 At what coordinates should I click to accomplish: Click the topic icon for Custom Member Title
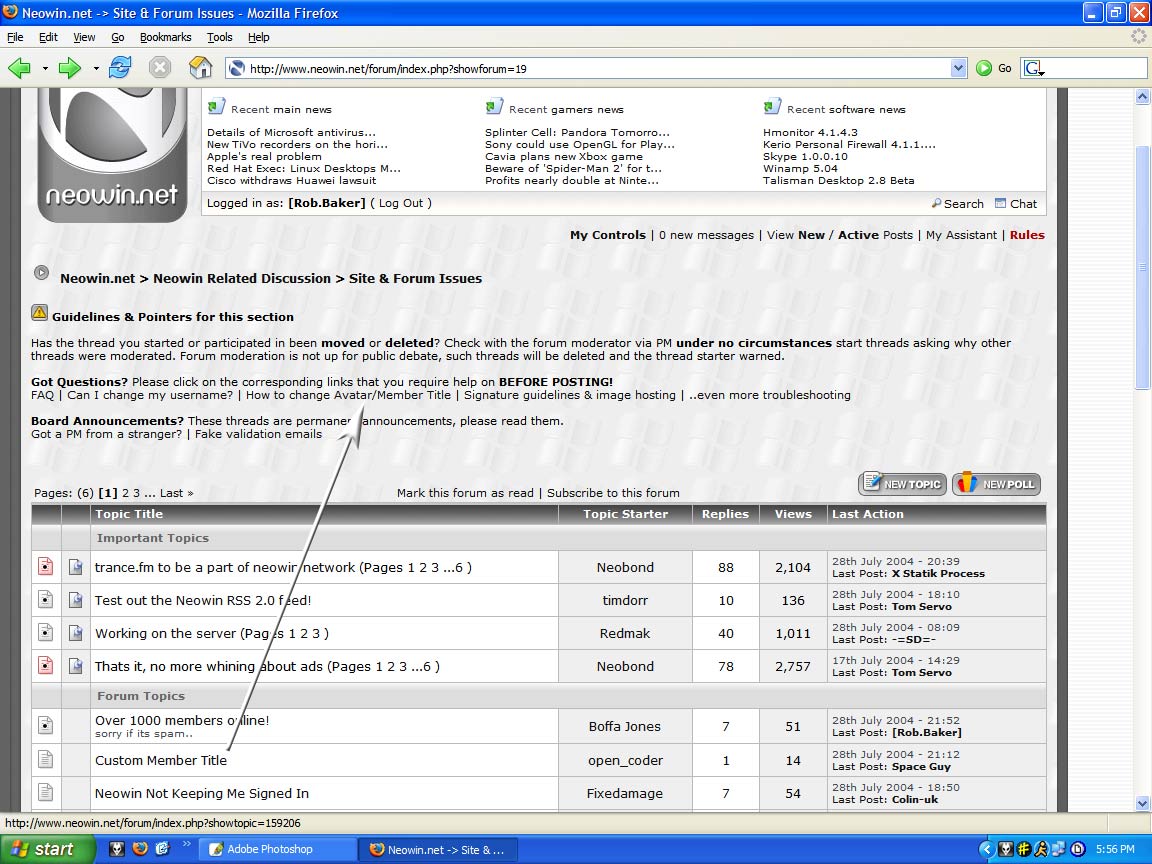(x=46, y=759)
